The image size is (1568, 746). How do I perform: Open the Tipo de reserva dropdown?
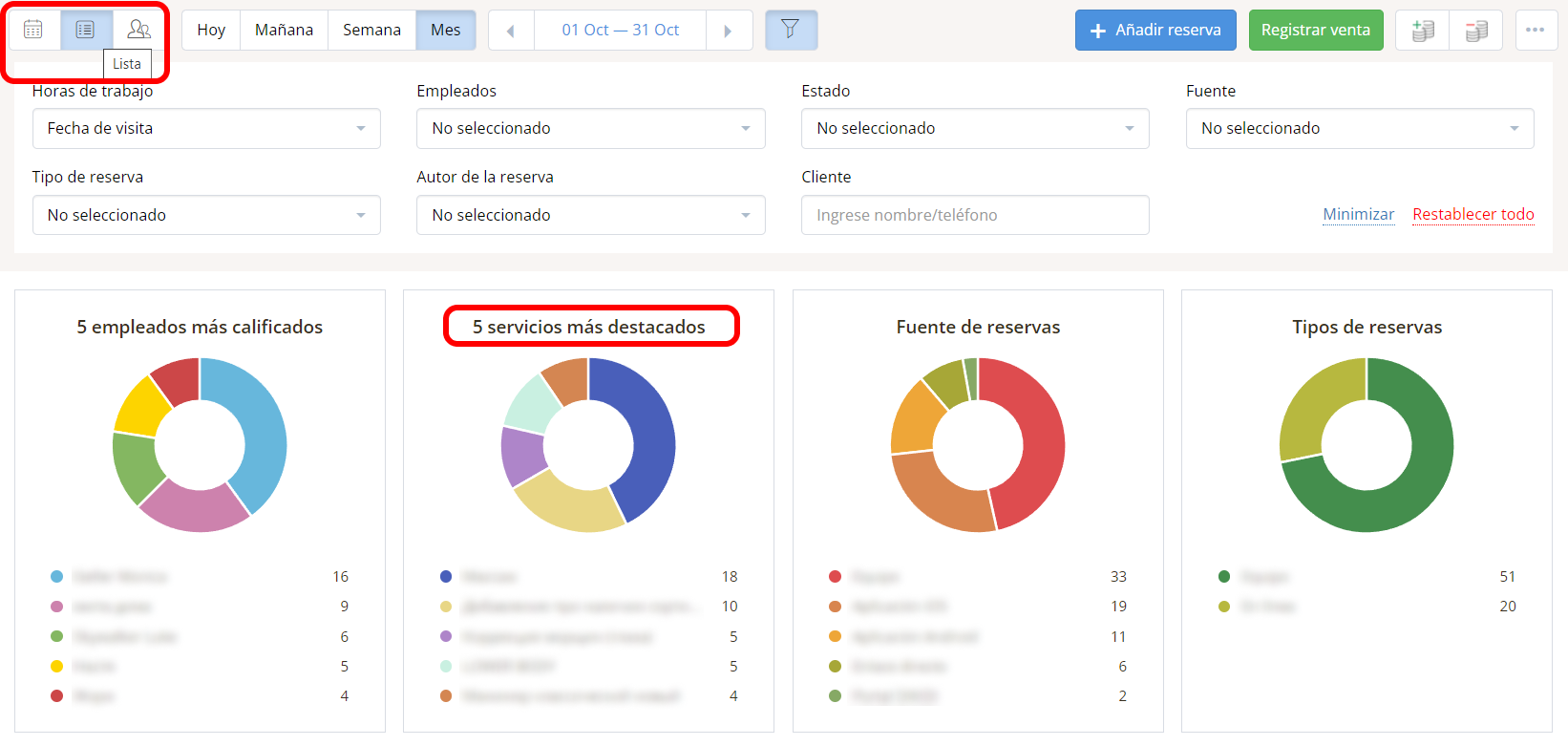[206, 215]
